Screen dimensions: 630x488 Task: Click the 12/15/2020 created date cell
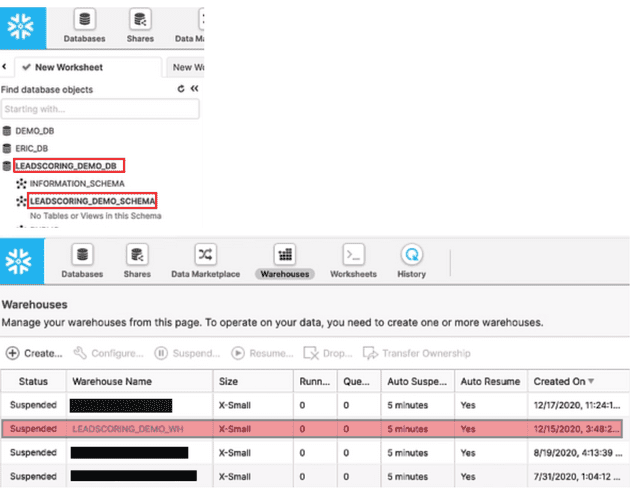pos(577,429)
